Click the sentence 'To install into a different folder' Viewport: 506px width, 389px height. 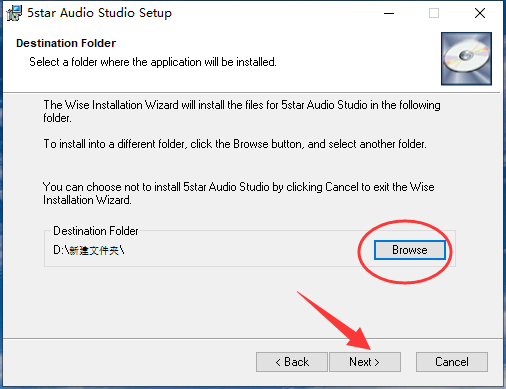tap(235, 144)
